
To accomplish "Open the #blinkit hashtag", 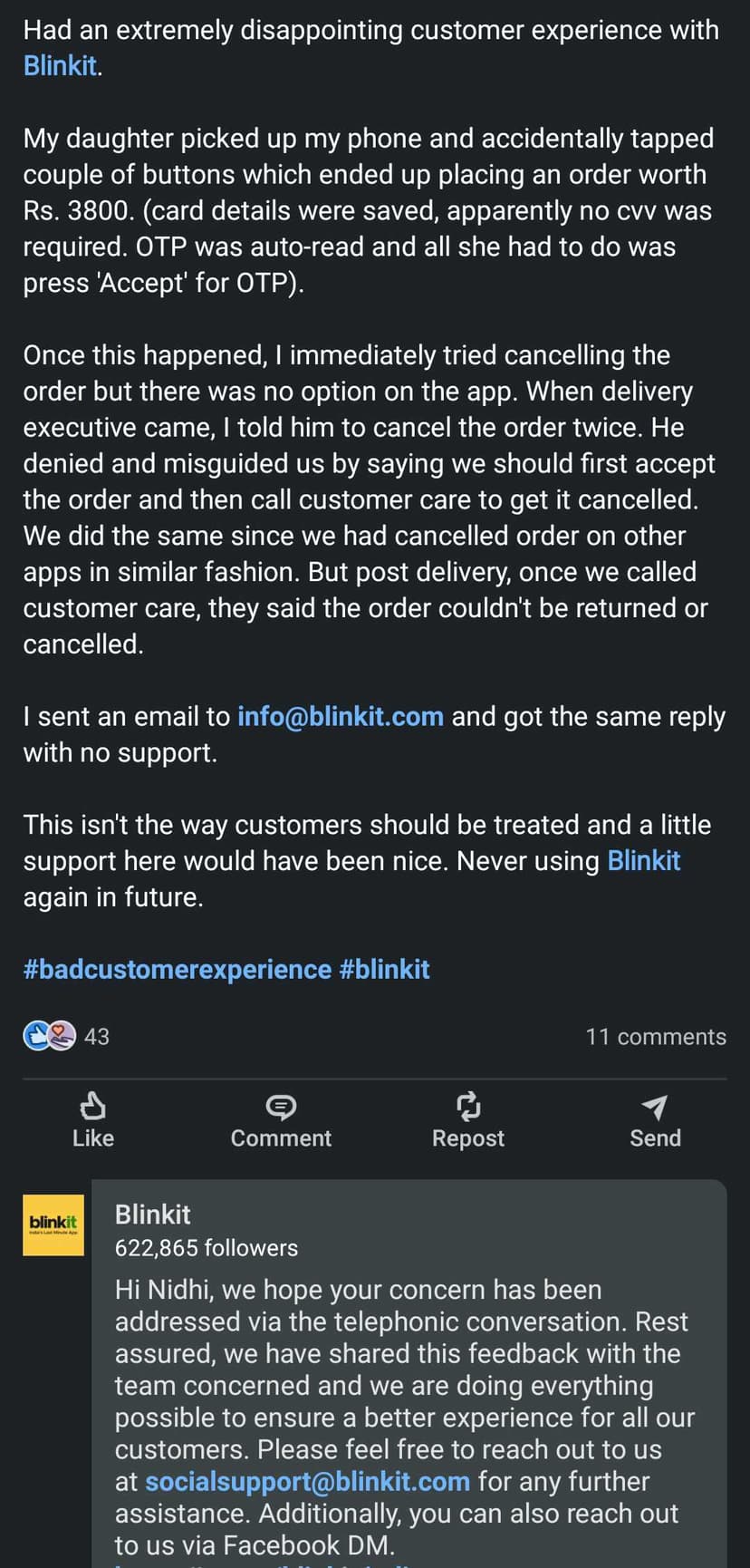I will (x=384, y=969).
